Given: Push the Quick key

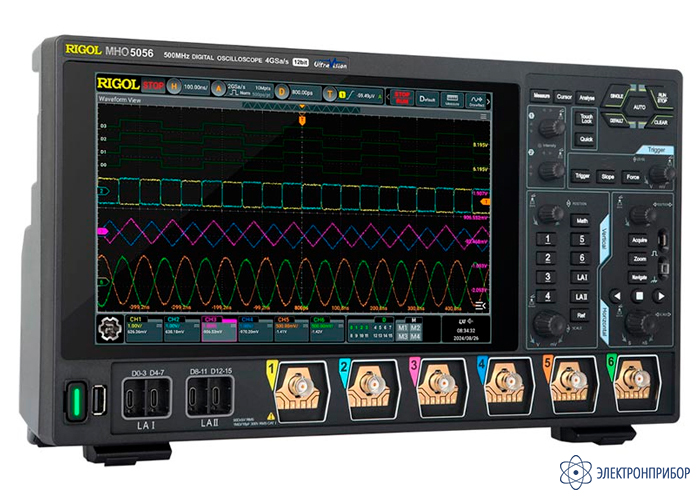Looking at the screenshot, I should [586, 139].
